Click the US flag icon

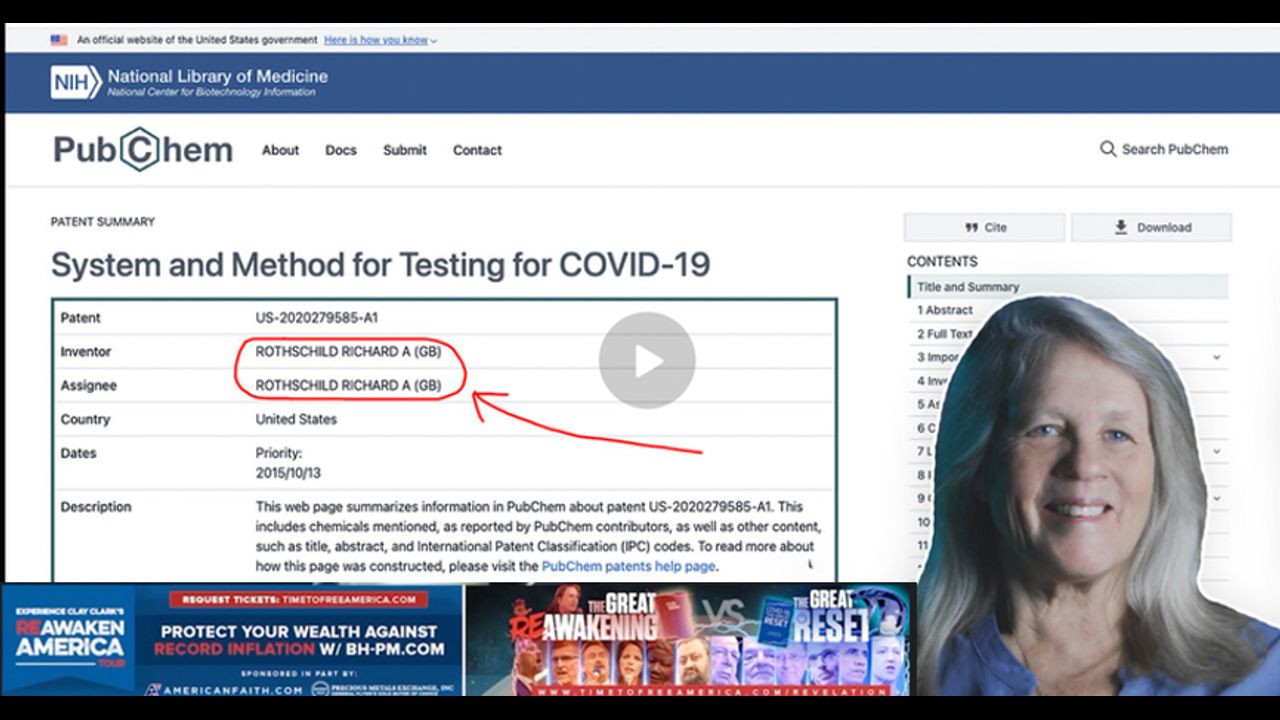(59, 40)
